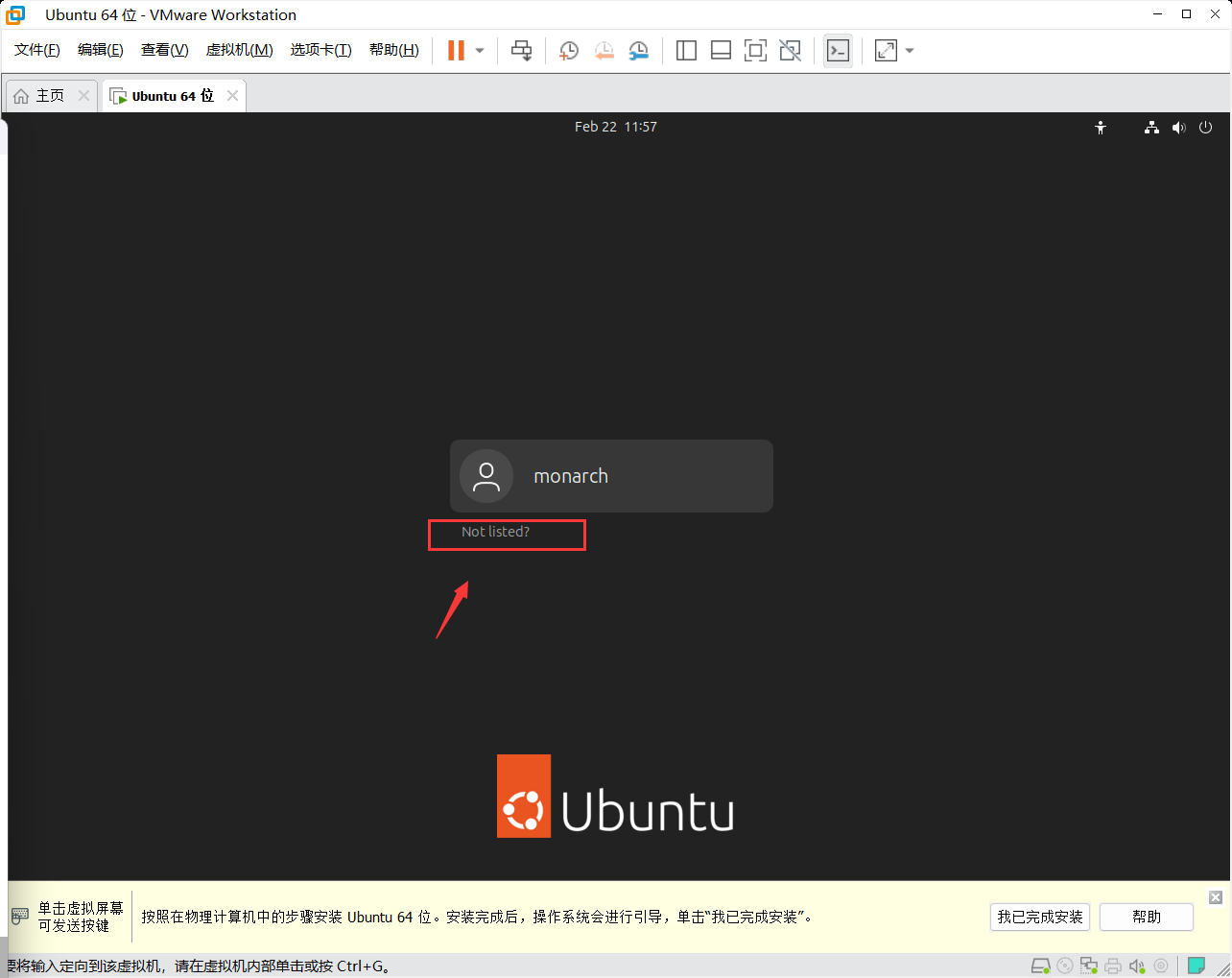The height and width of the screenshot is (978, 1232).
Task: Click the virtual printer status icon
Action: pyautogui.click(x=1112, y=965)
